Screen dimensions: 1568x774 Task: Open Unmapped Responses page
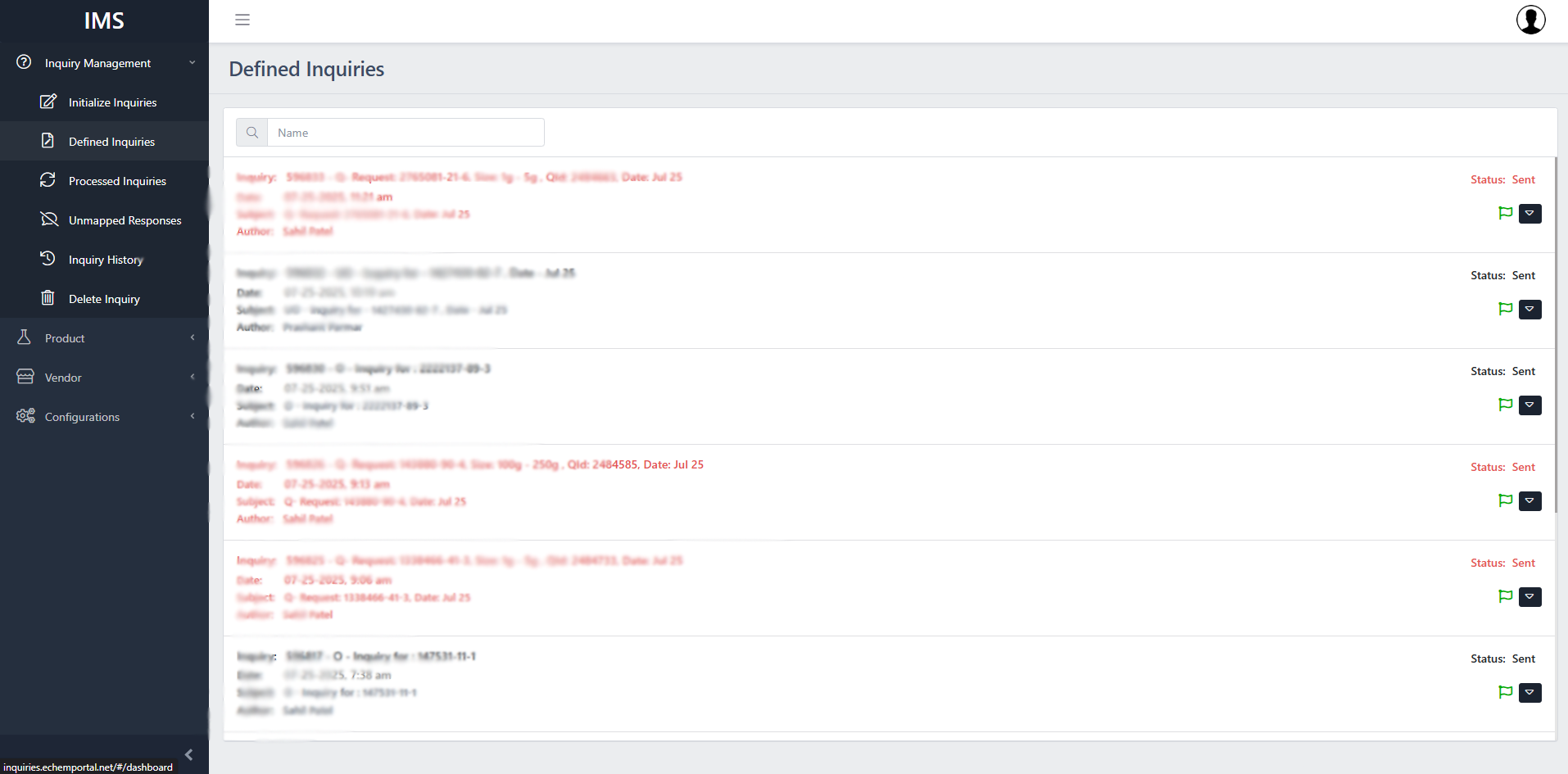[x=125, y=220]
